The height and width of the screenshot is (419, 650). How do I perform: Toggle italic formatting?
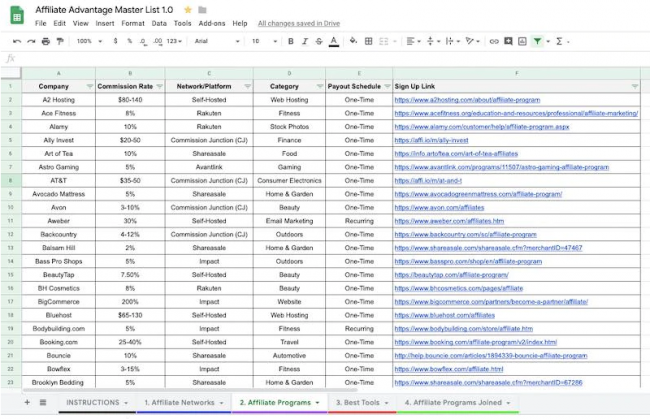pos(305,41)
